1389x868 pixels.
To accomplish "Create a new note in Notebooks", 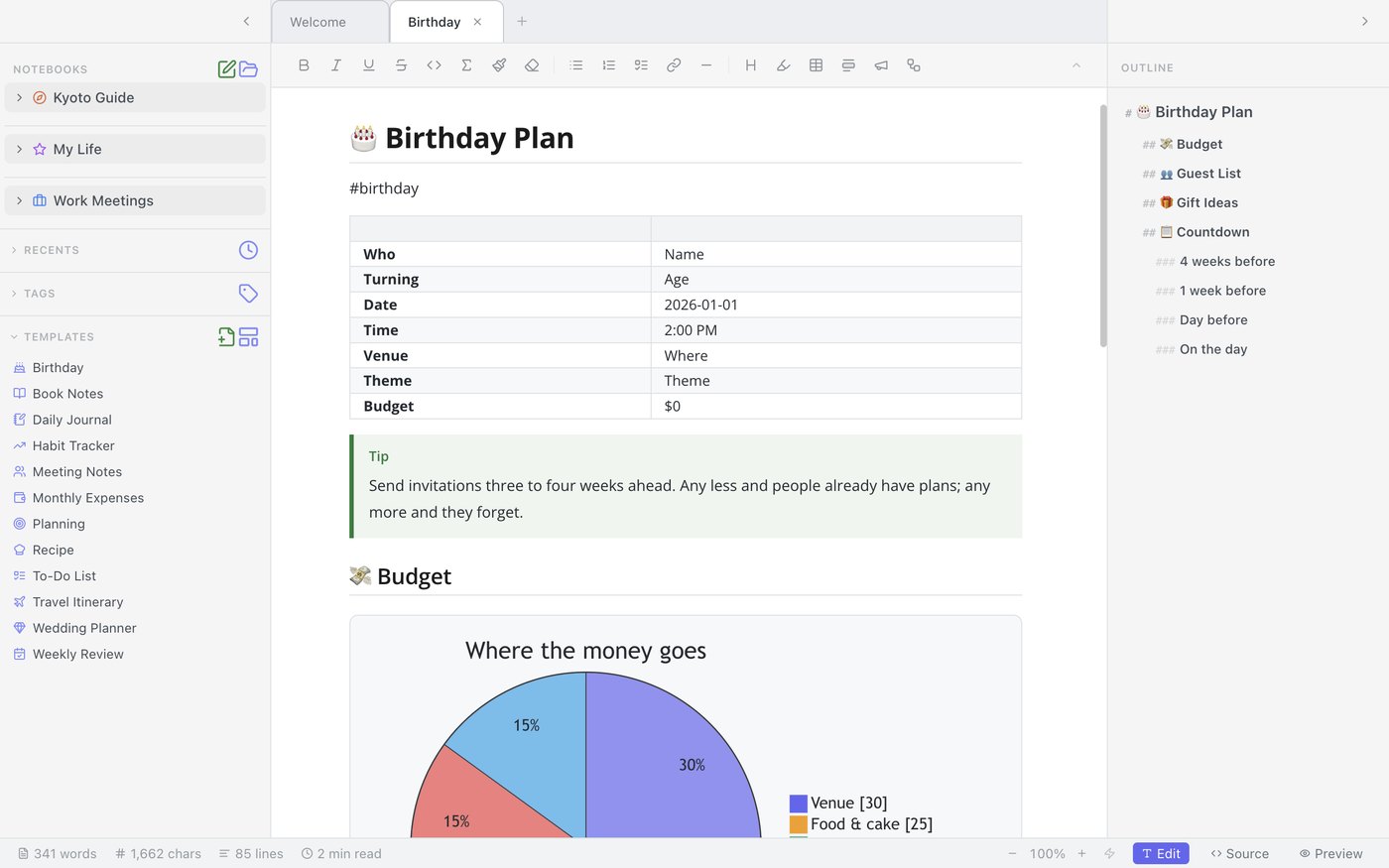I will [227, 68].
